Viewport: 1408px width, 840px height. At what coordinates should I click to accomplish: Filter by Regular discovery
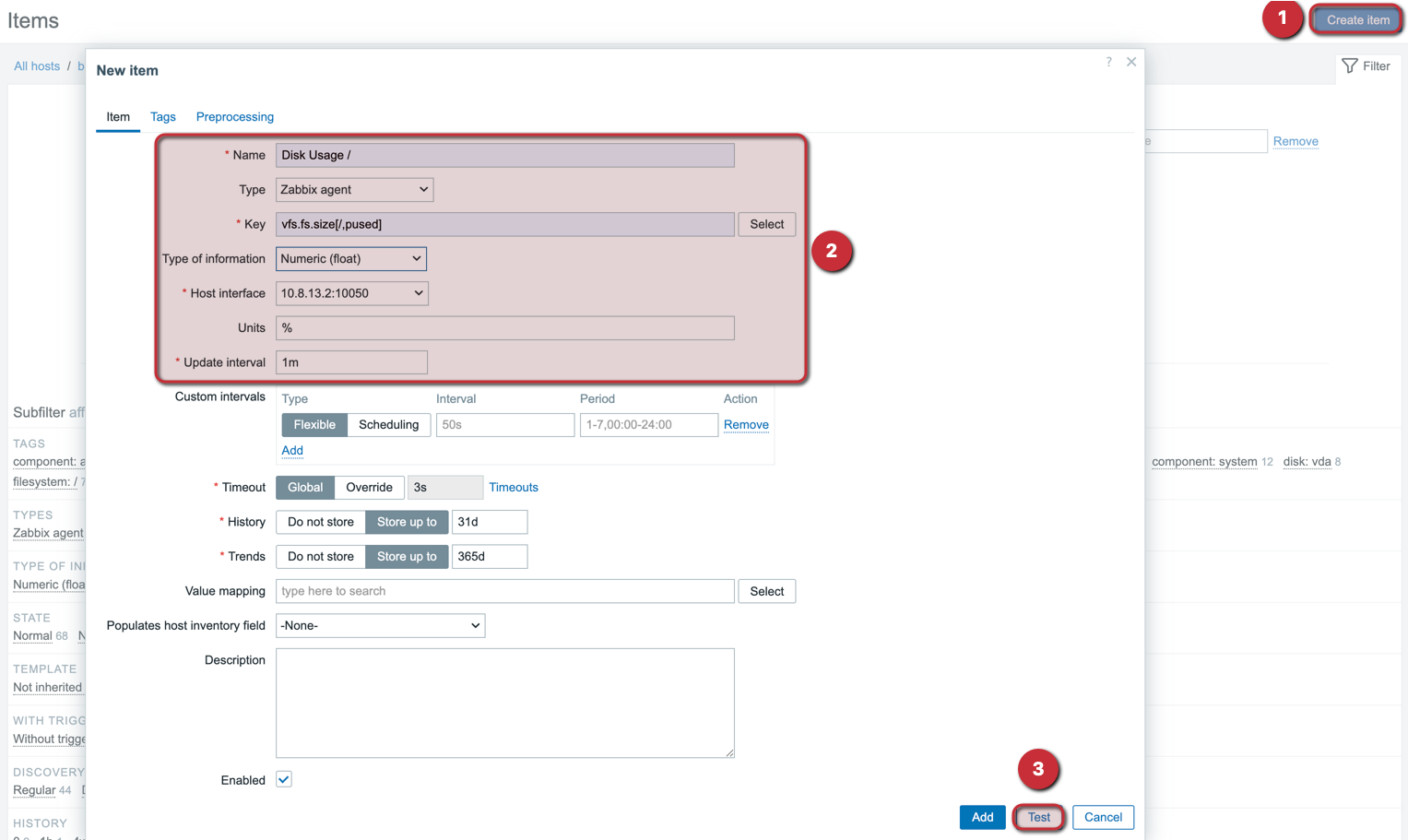pyautogui.click(x=34, y=790)
